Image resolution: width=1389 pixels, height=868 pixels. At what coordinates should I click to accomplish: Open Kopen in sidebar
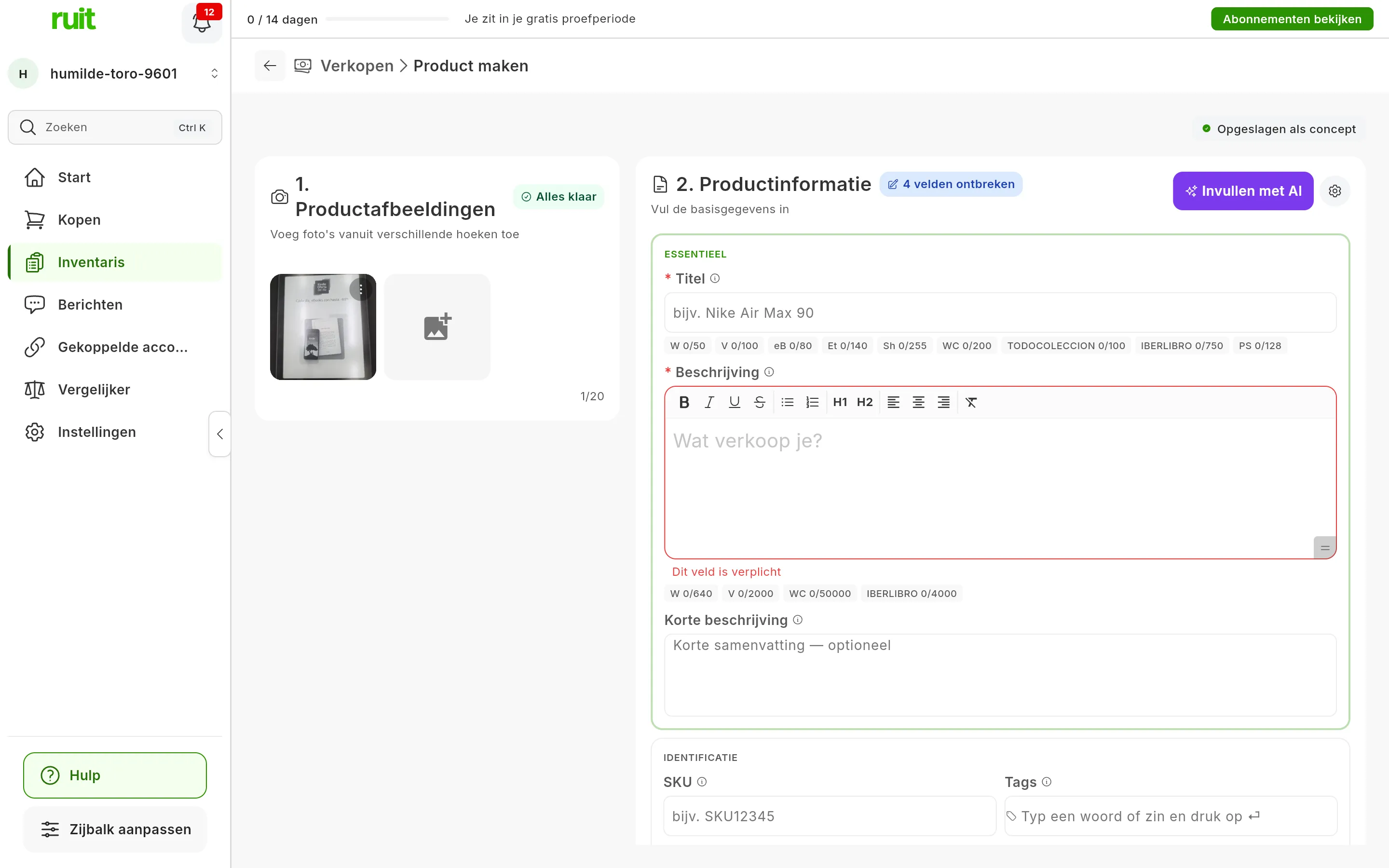[115, 220]
